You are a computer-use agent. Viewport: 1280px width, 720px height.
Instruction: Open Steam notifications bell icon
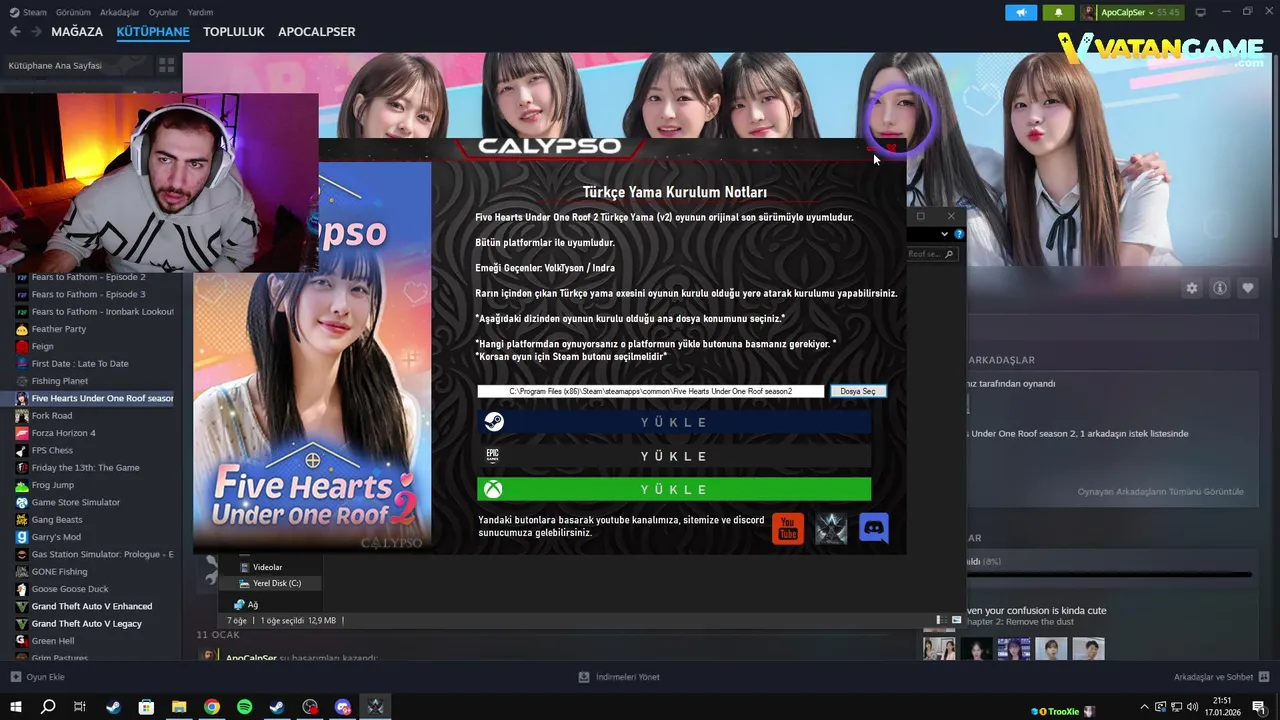tap(1058, 12)
